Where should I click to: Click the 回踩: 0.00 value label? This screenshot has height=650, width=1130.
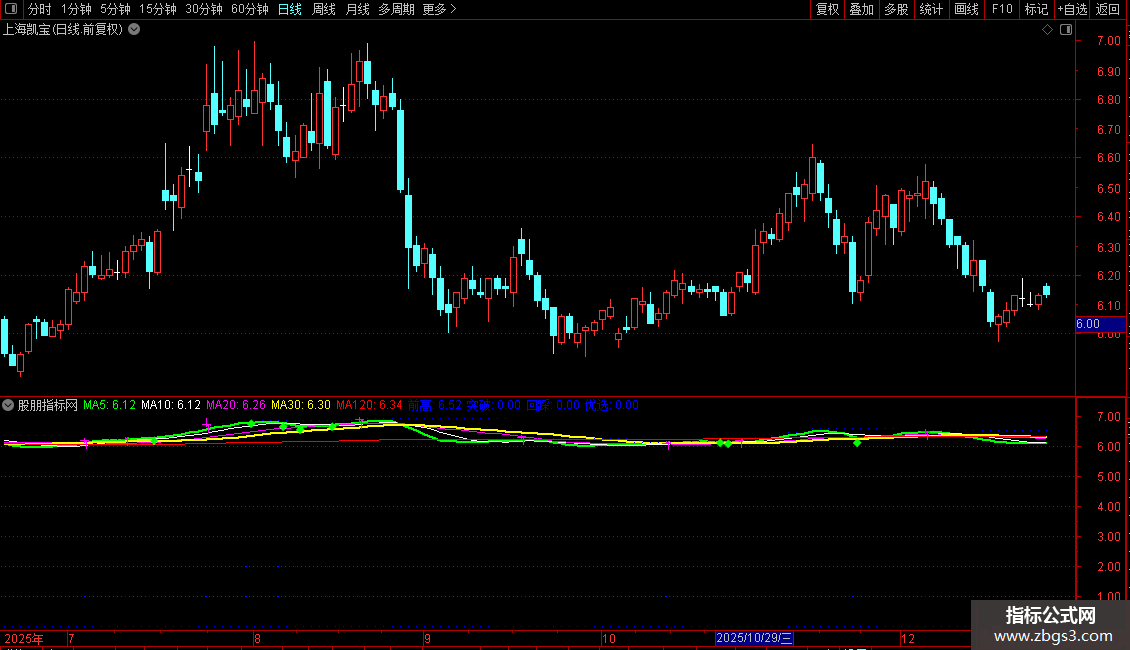[553, 405]
